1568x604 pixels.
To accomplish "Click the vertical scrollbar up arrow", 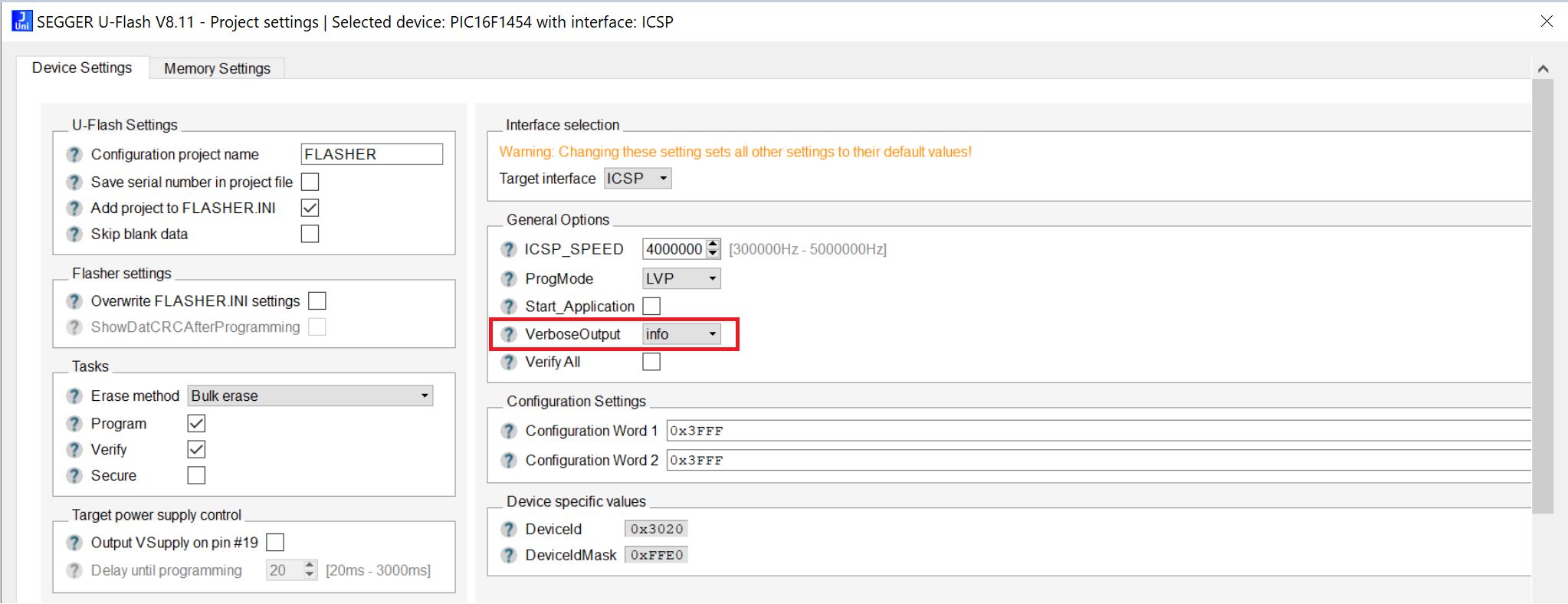I will coord(1543,69).
